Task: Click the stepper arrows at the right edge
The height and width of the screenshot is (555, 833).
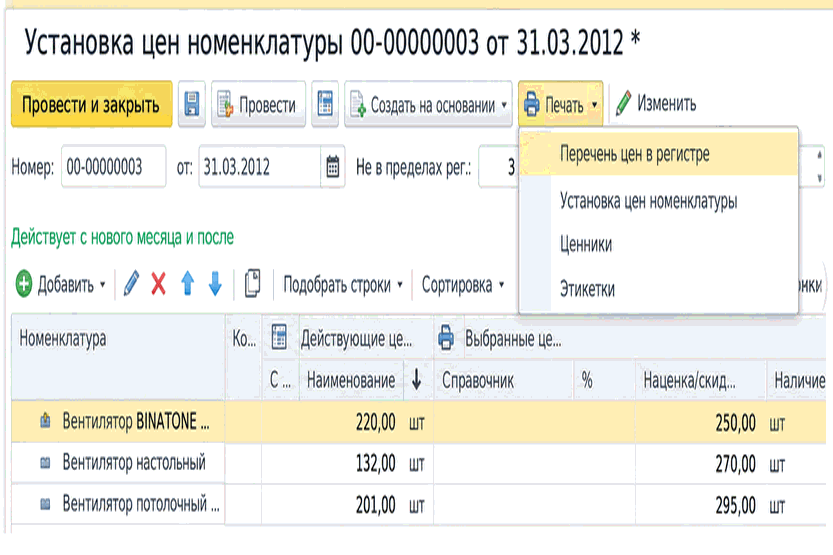Action: coord(819,167)
